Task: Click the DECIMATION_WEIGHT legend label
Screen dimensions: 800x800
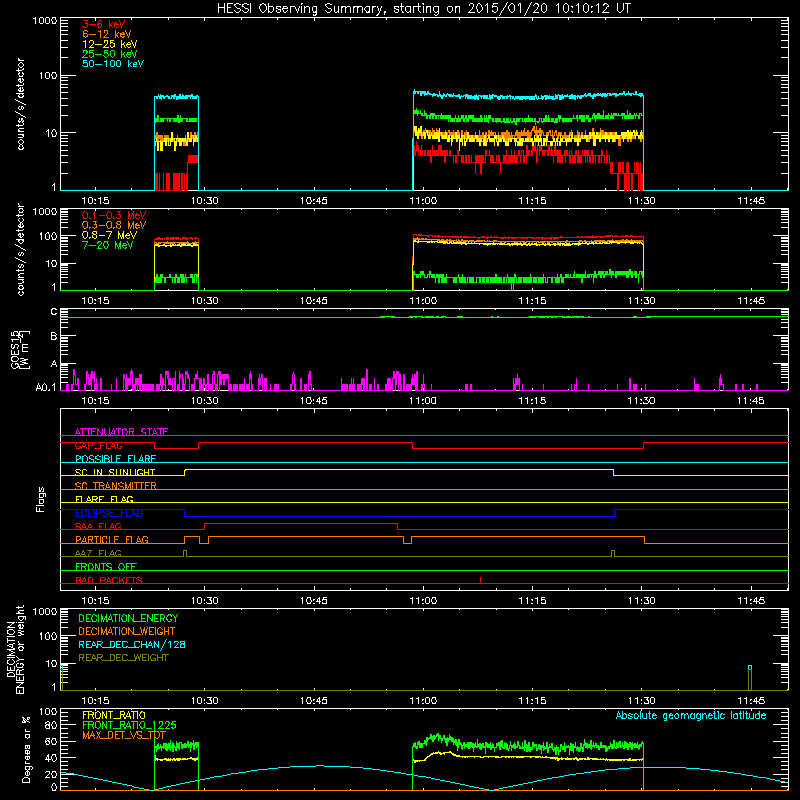Action: pos(127,631)
